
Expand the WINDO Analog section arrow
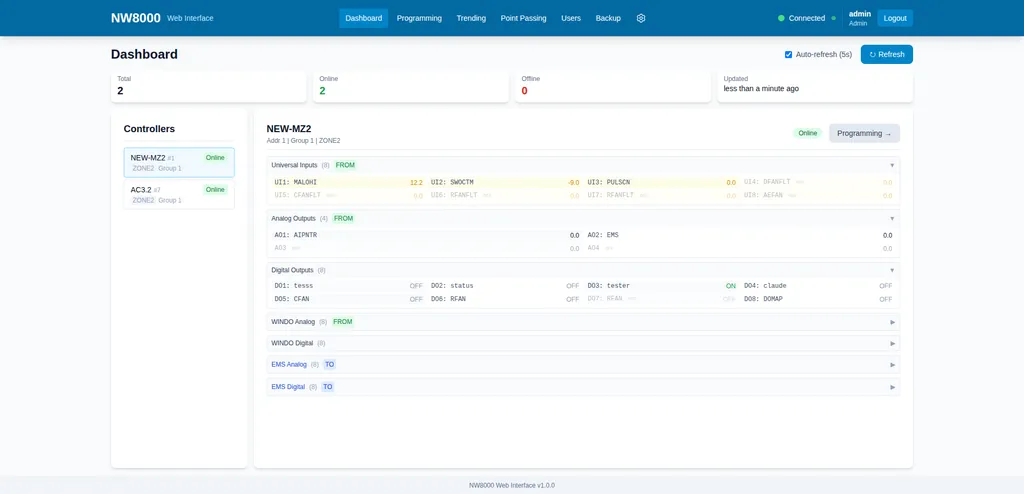tap(892, 322)
